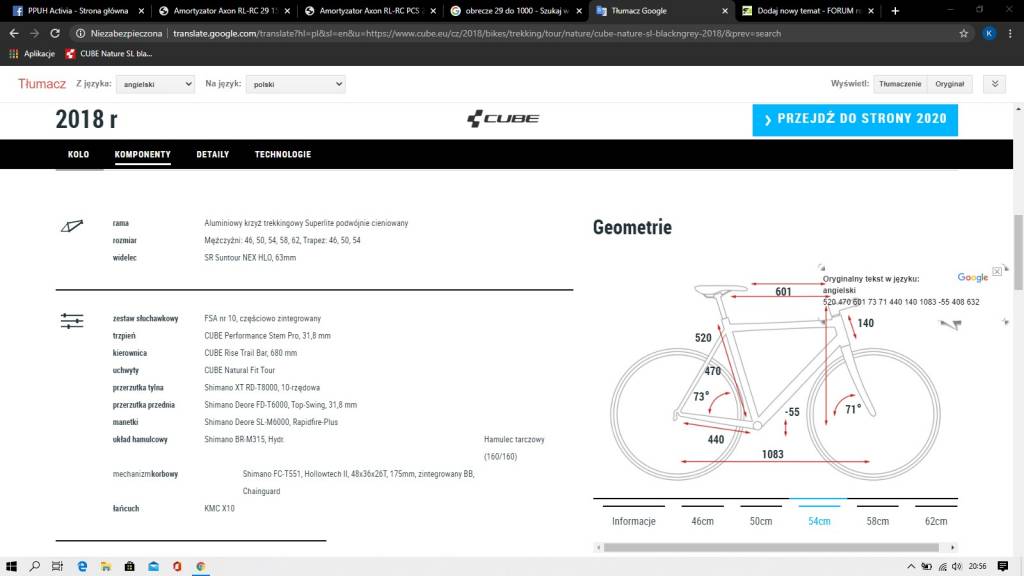
Task: Select the 58cm frame size
Action: [x=878, y=520]
